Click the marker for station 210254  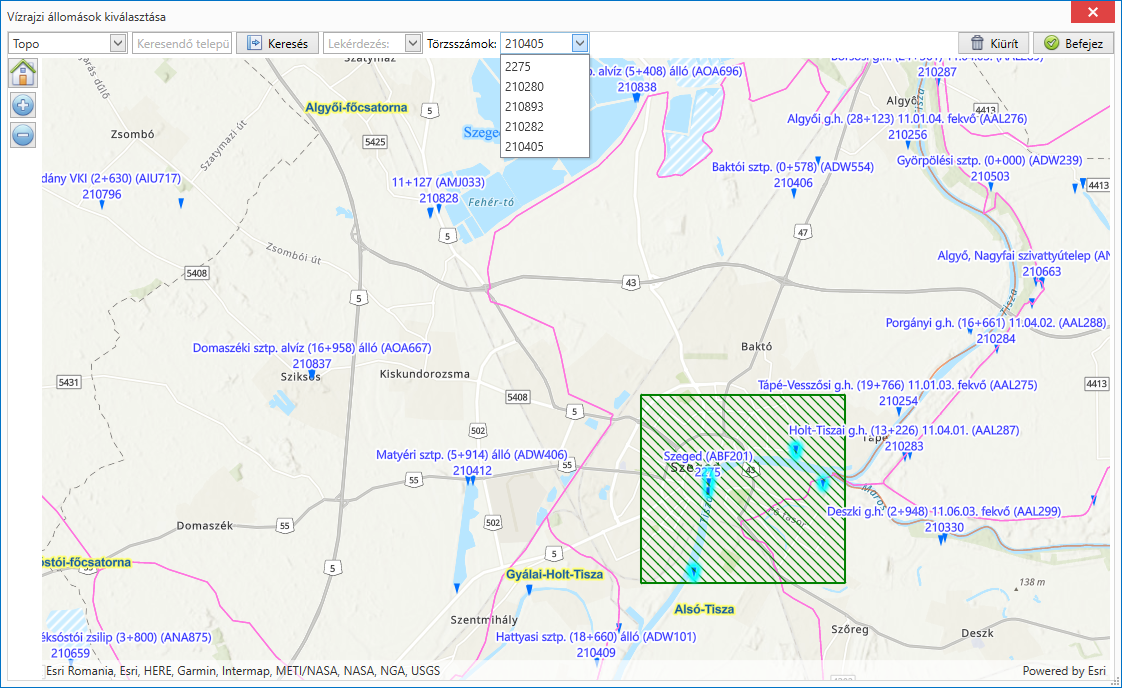(899, 412)
